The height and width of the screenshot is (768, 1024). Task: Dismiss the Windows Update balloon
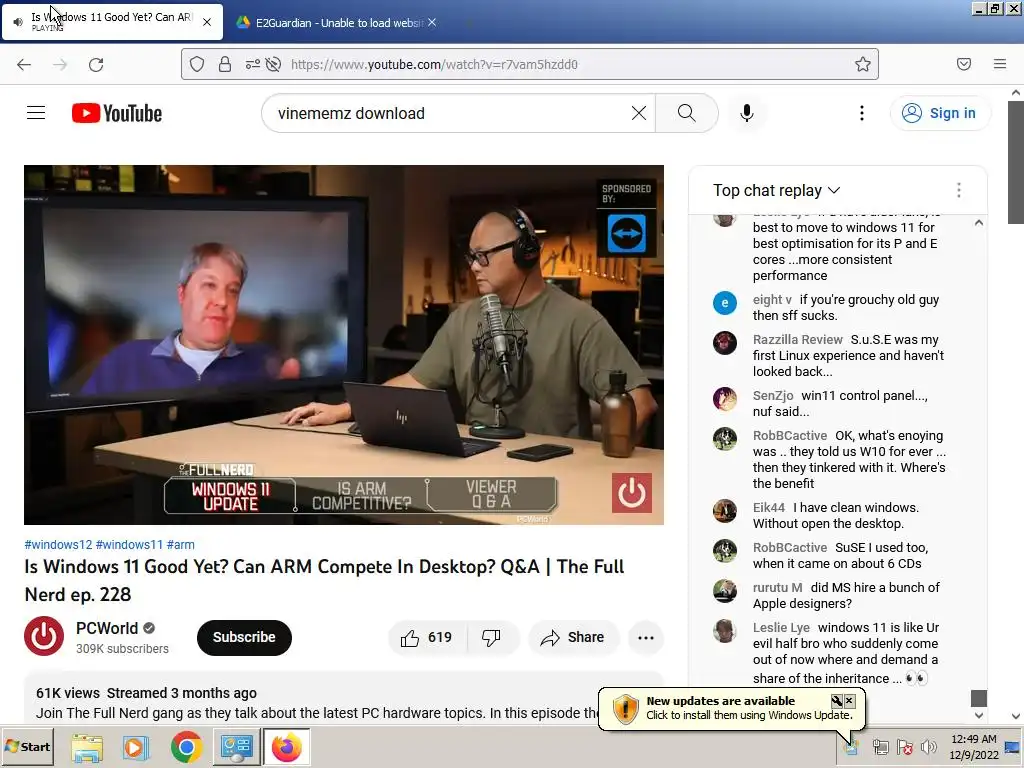(849, 701)
